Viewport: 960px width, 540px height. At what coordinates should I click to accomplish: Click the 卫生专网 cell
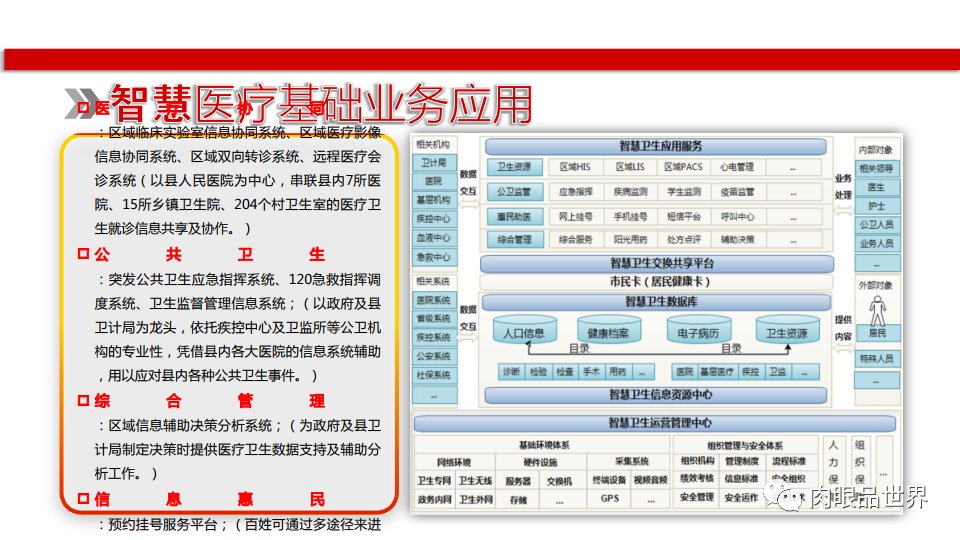click(x=435, y=481)
